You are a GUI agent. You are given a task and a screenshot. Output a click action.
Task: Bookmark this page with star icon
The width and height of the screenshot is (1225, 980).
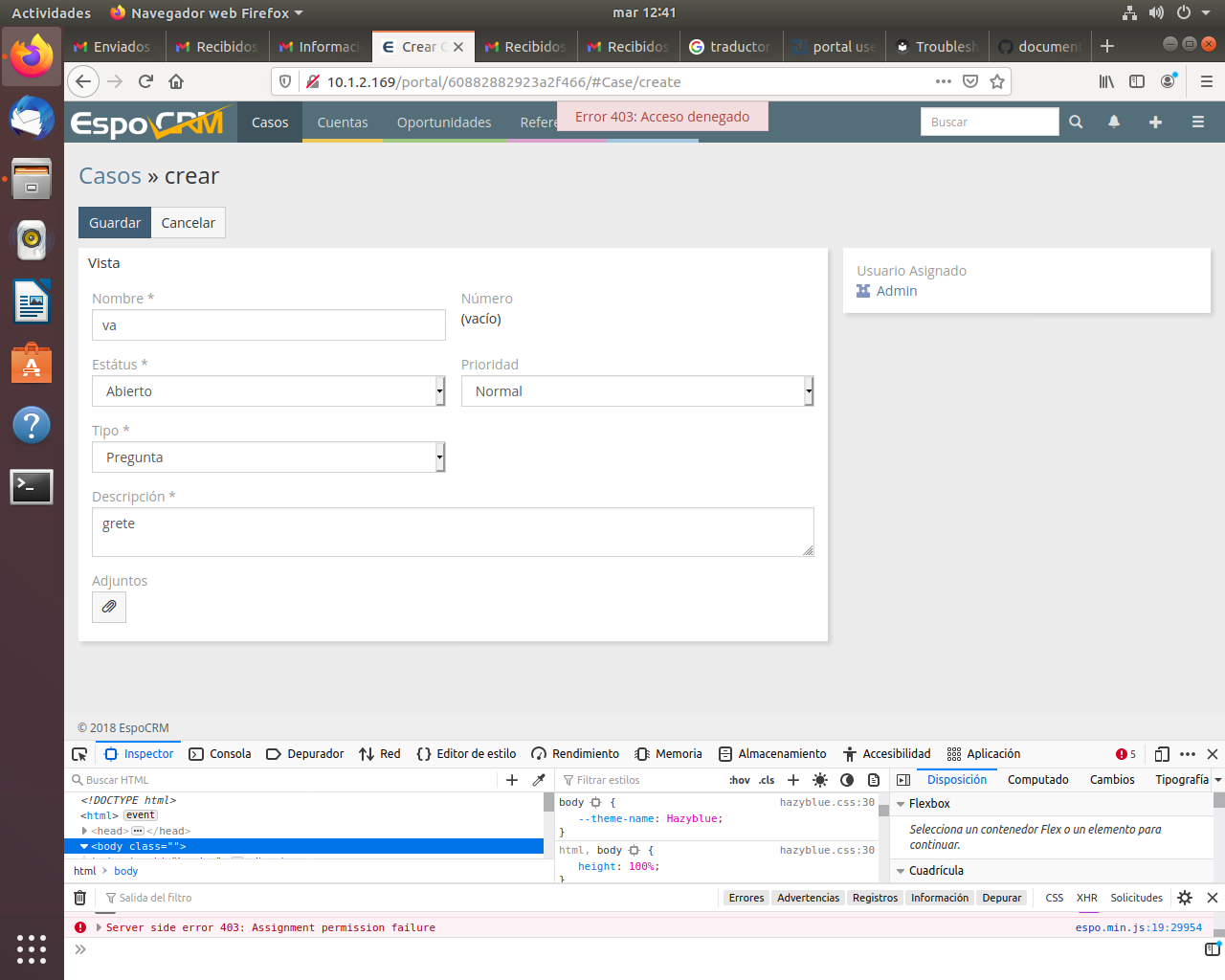pos(997,81)
